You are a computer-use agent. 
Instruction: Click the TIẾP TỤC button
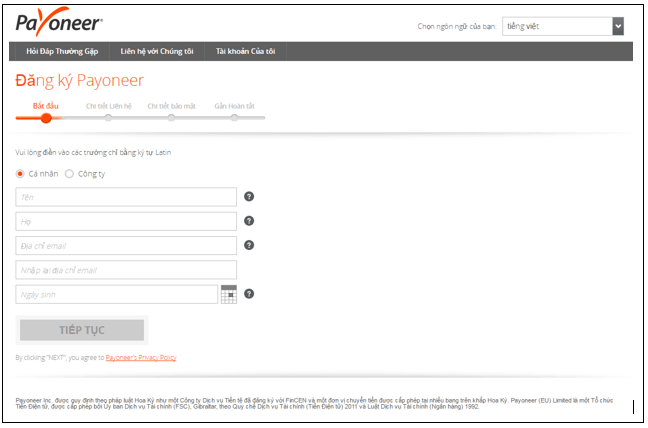[x=82, y=330]
